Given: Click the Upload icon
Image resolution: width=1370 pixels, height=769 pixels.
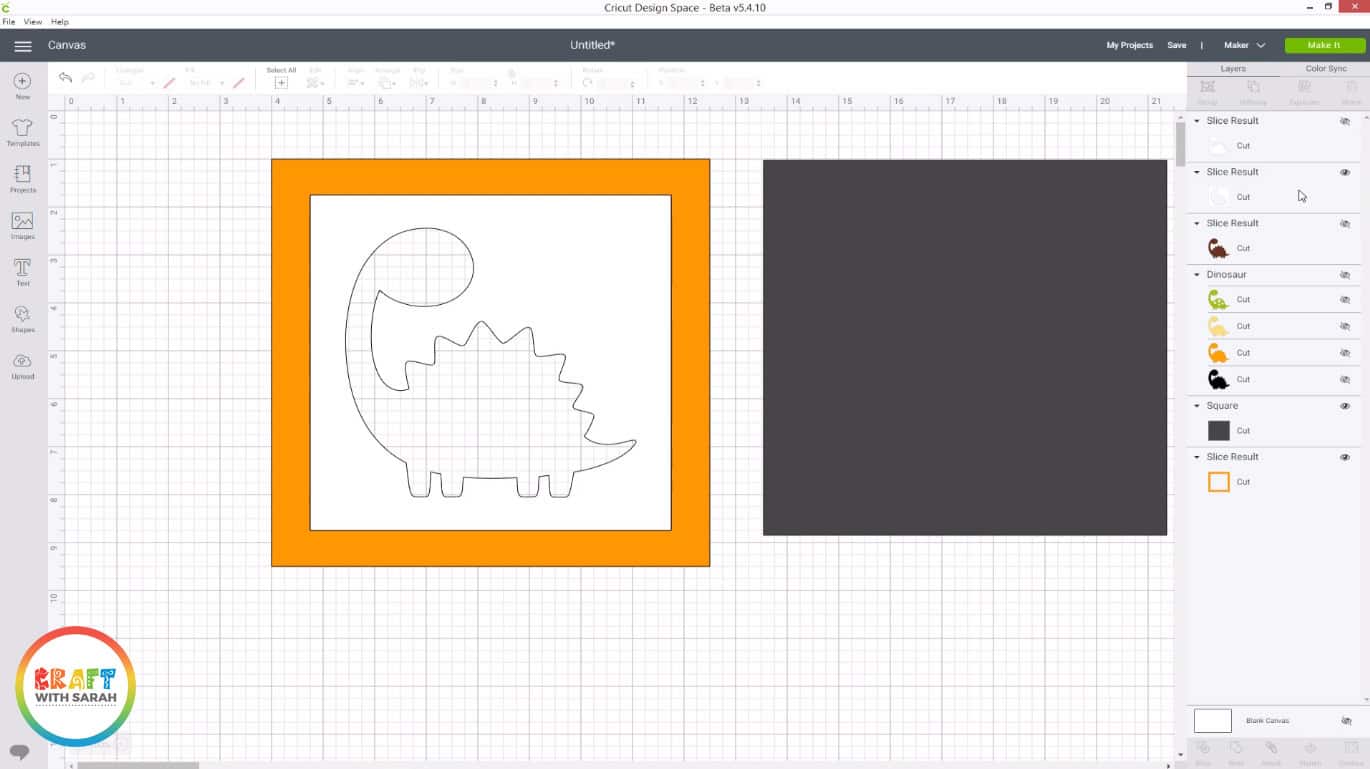Looking at the screenshot, I should [x=22, y=363].
